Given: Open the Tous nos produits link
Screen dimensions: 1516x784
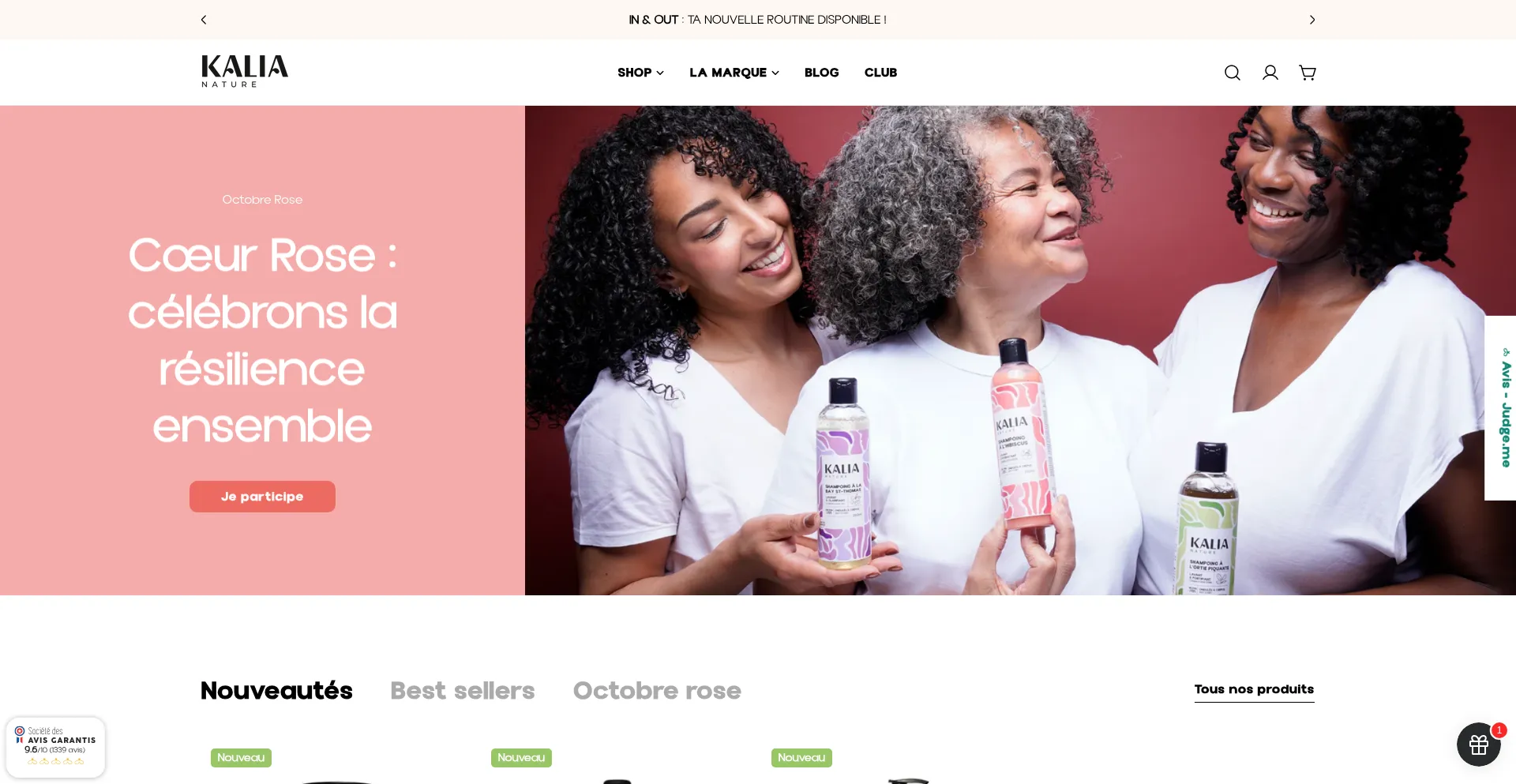Looking at the screenshot, I should click(1254, 690).
